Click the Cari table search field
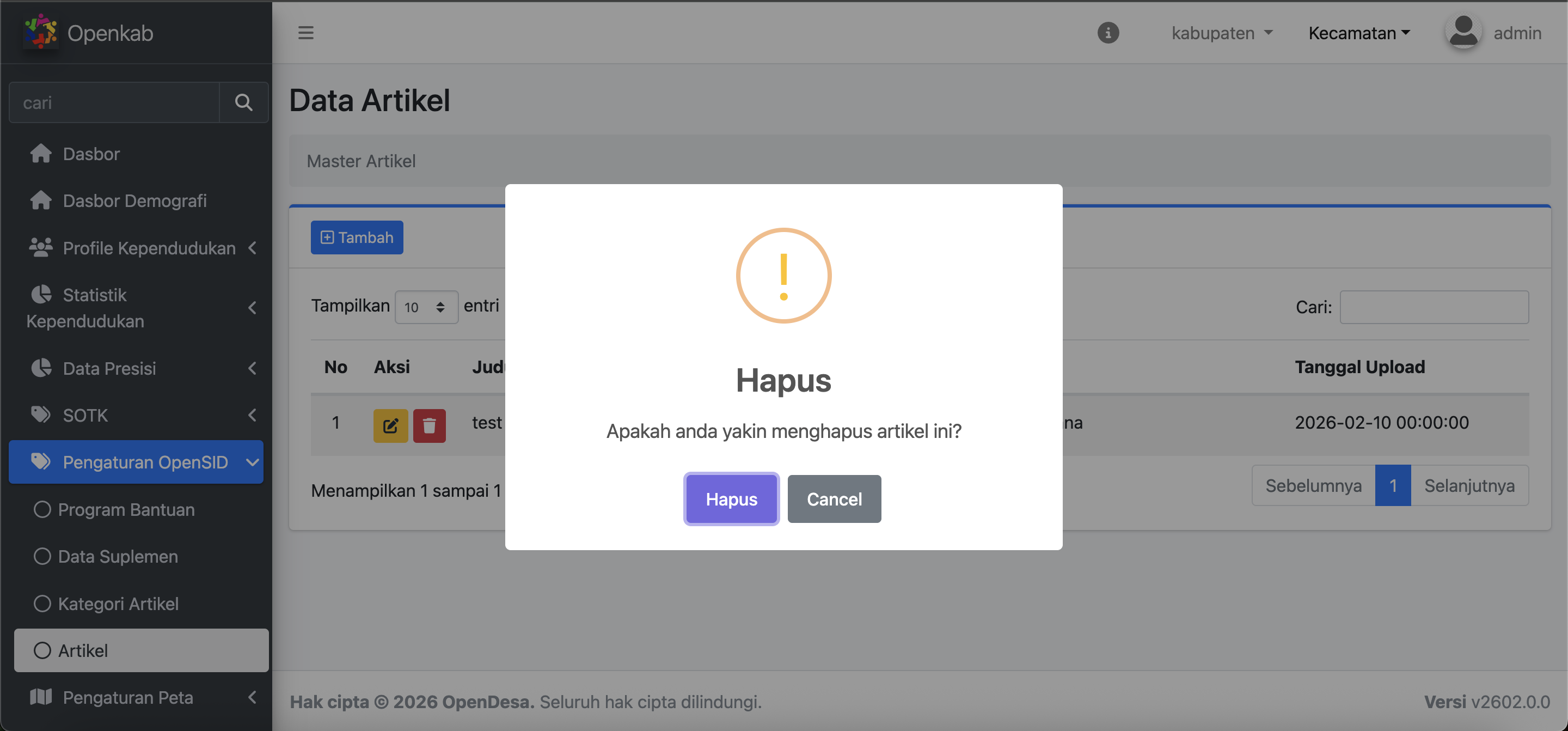The height and width of the screenshot is (731, 1568). (x=1434, y=307)
